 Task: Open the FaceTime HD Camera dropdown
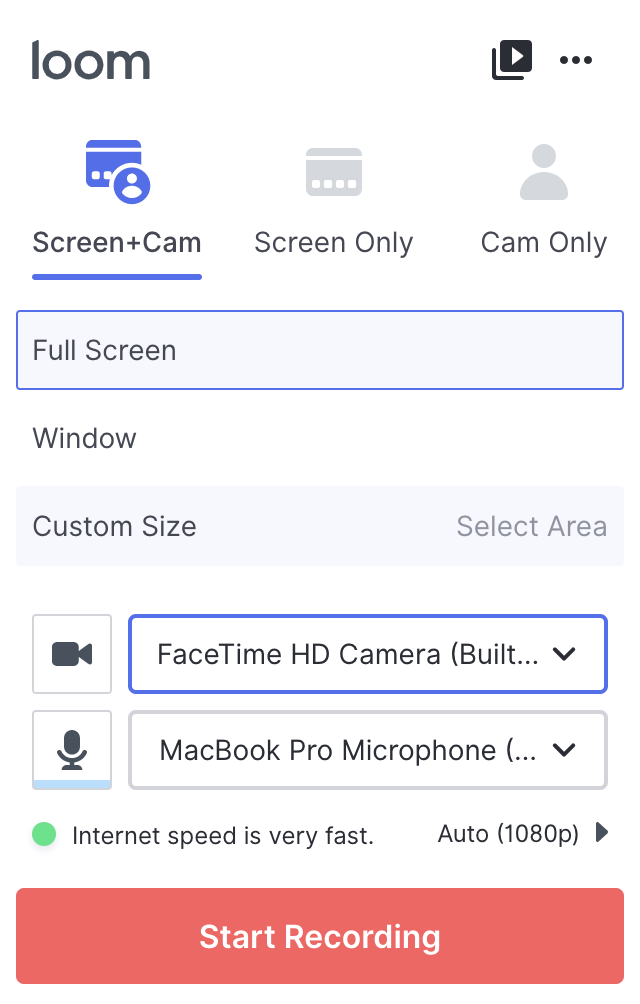click(x=367, y=654)
